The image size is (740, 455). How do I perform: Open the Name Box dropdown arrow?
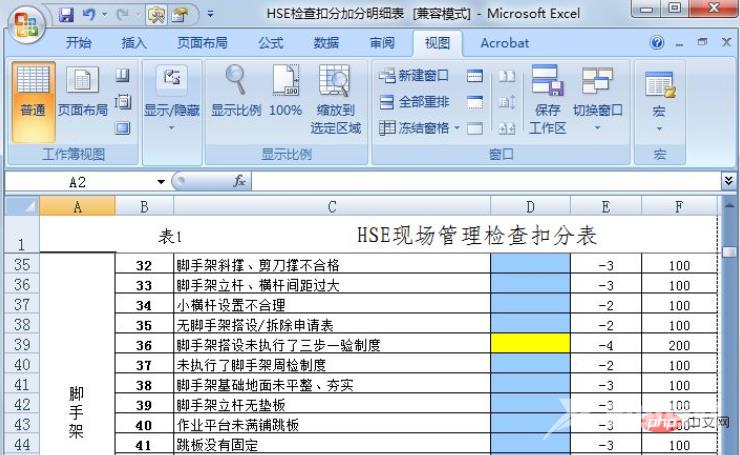click(161, 182)
